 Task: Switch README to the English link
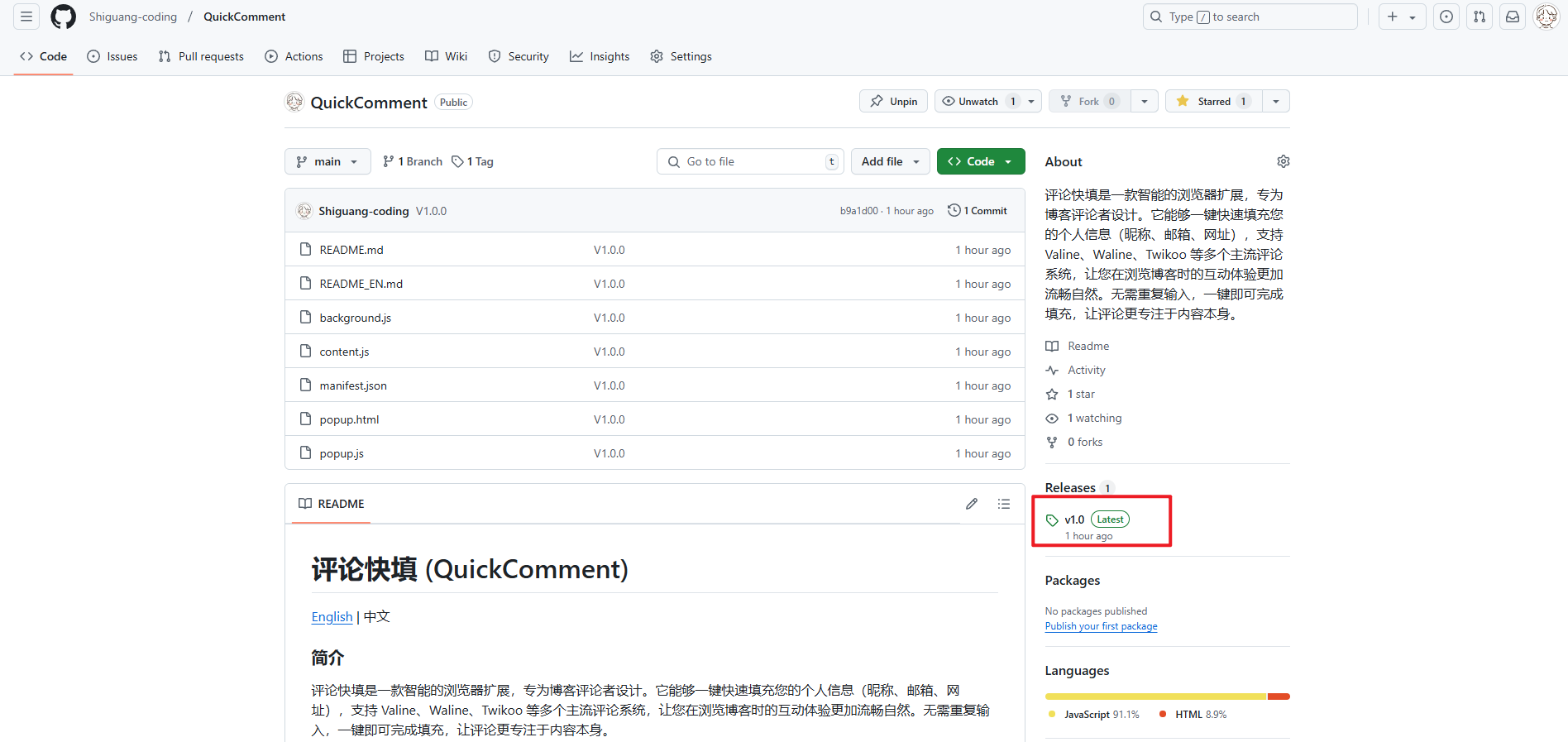[x=332, y=617]
